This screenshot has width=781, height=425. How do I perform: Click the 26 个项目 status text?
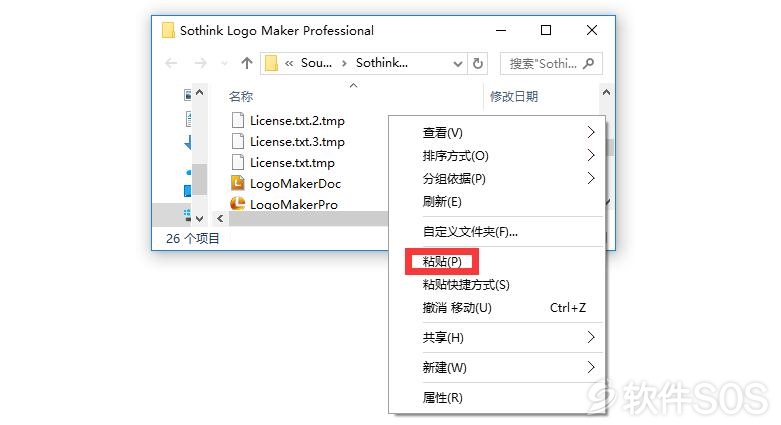point(193,239)
